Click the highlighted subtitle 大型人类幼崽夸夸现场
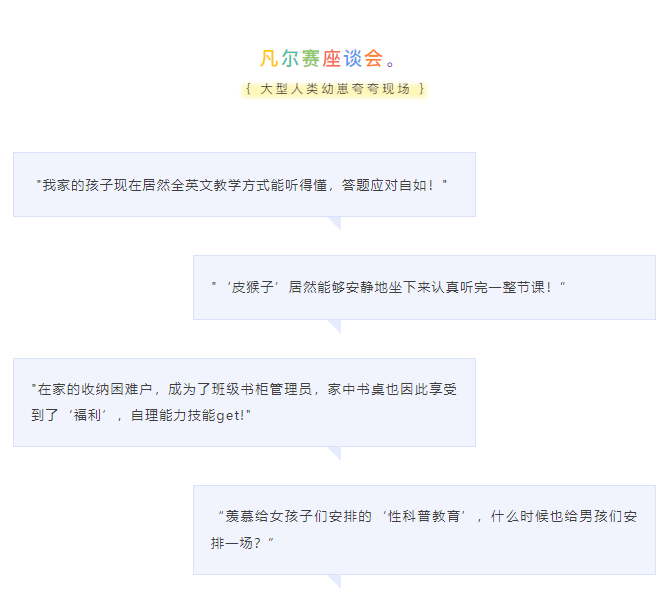The height and width of the screenshot is (596, 666). 335,89
